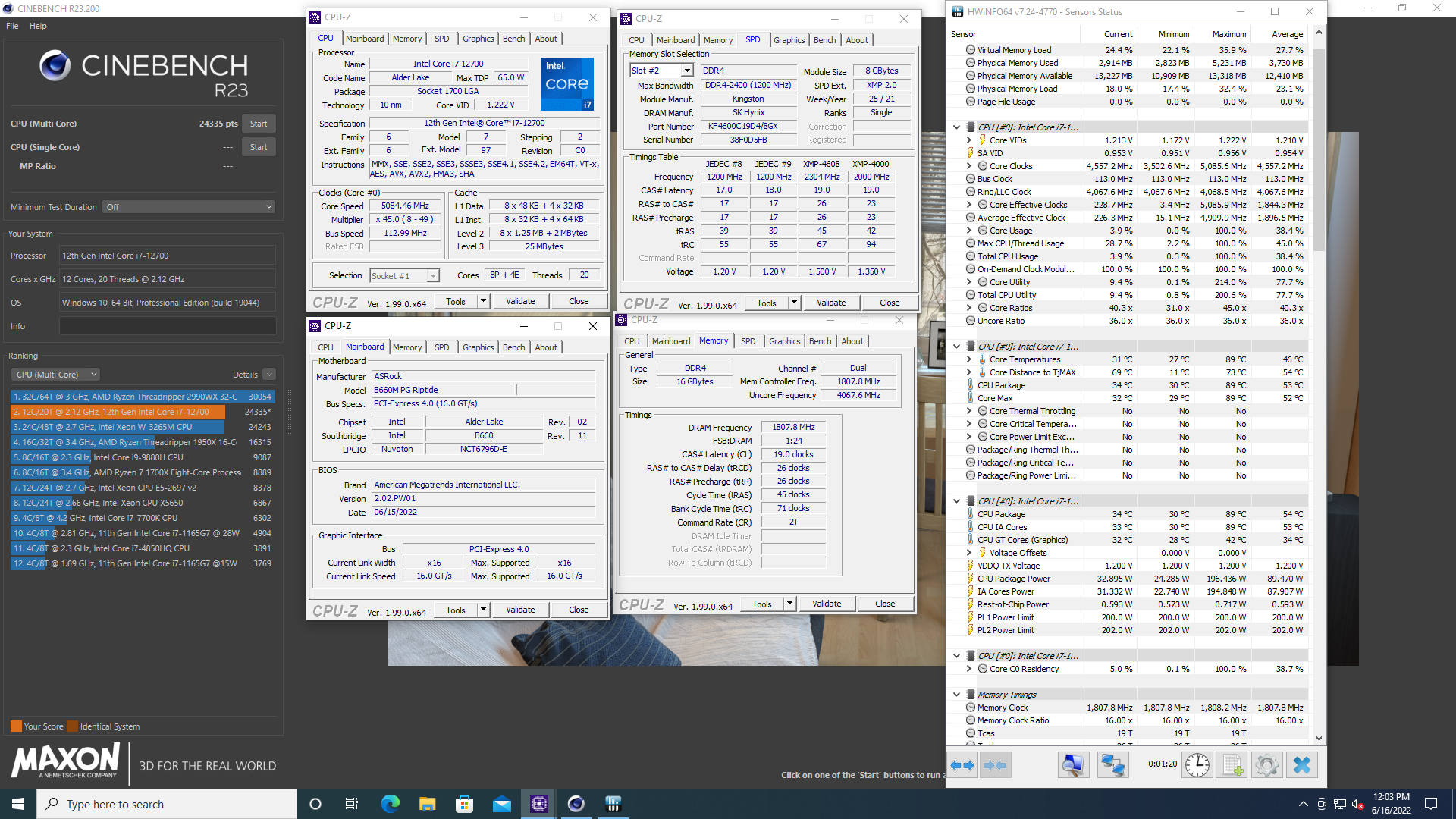Open Minimum Test Duration dropdown
1456x819 pixels.
188,207
